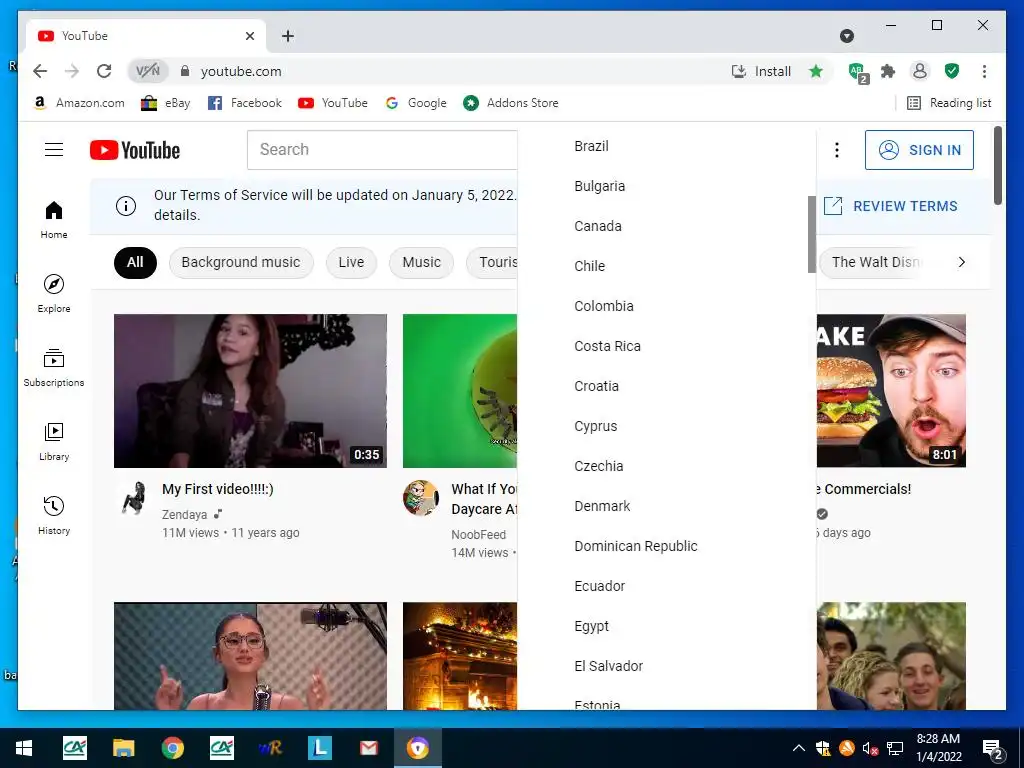1024x768 pixels.
Task: Click the bookmark star icon
Action: click(x=816, y=71)
